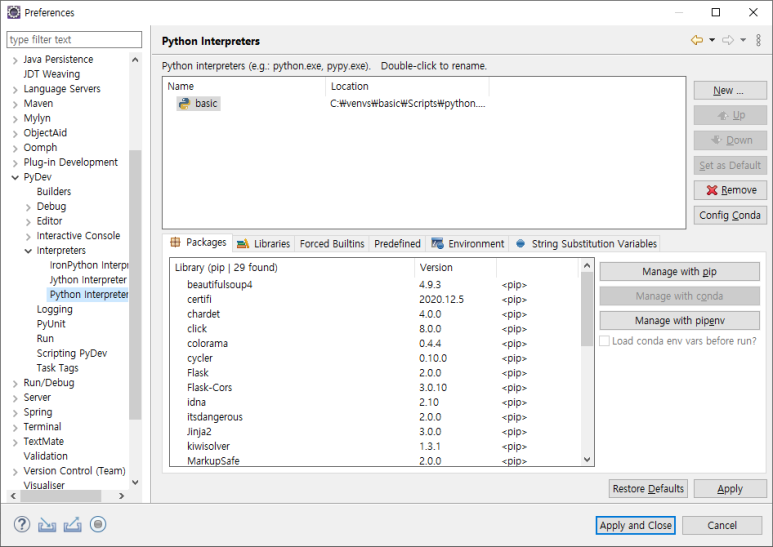Select the PyUnit tree item
This screenshot has width=773, height=547.
pyautogui.click(x=51, y=324)
